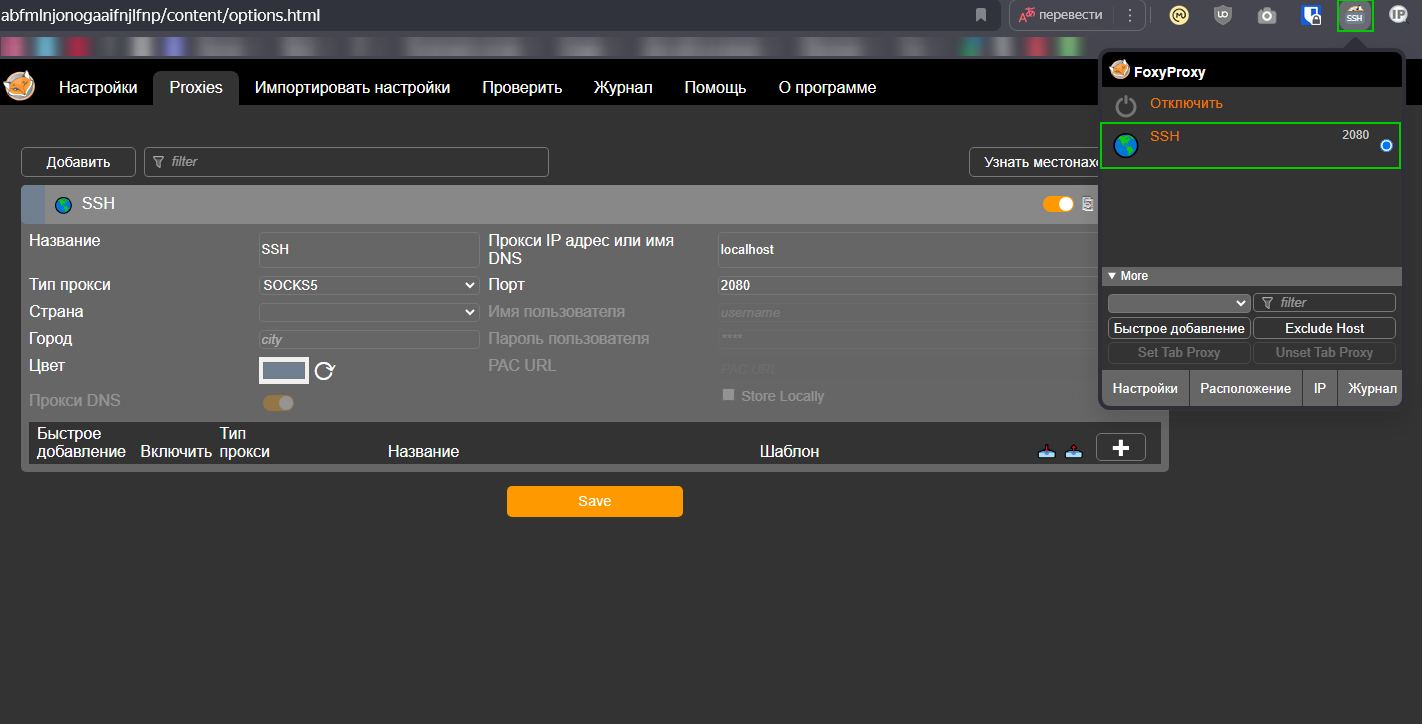The image size is (1422, 724).
Task: Open the uBlock Origin shield extension
Action: coord(1222,15)
